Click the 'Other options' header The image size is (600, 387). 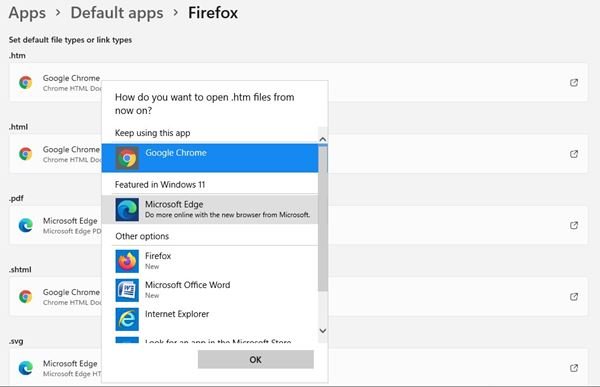142,236
